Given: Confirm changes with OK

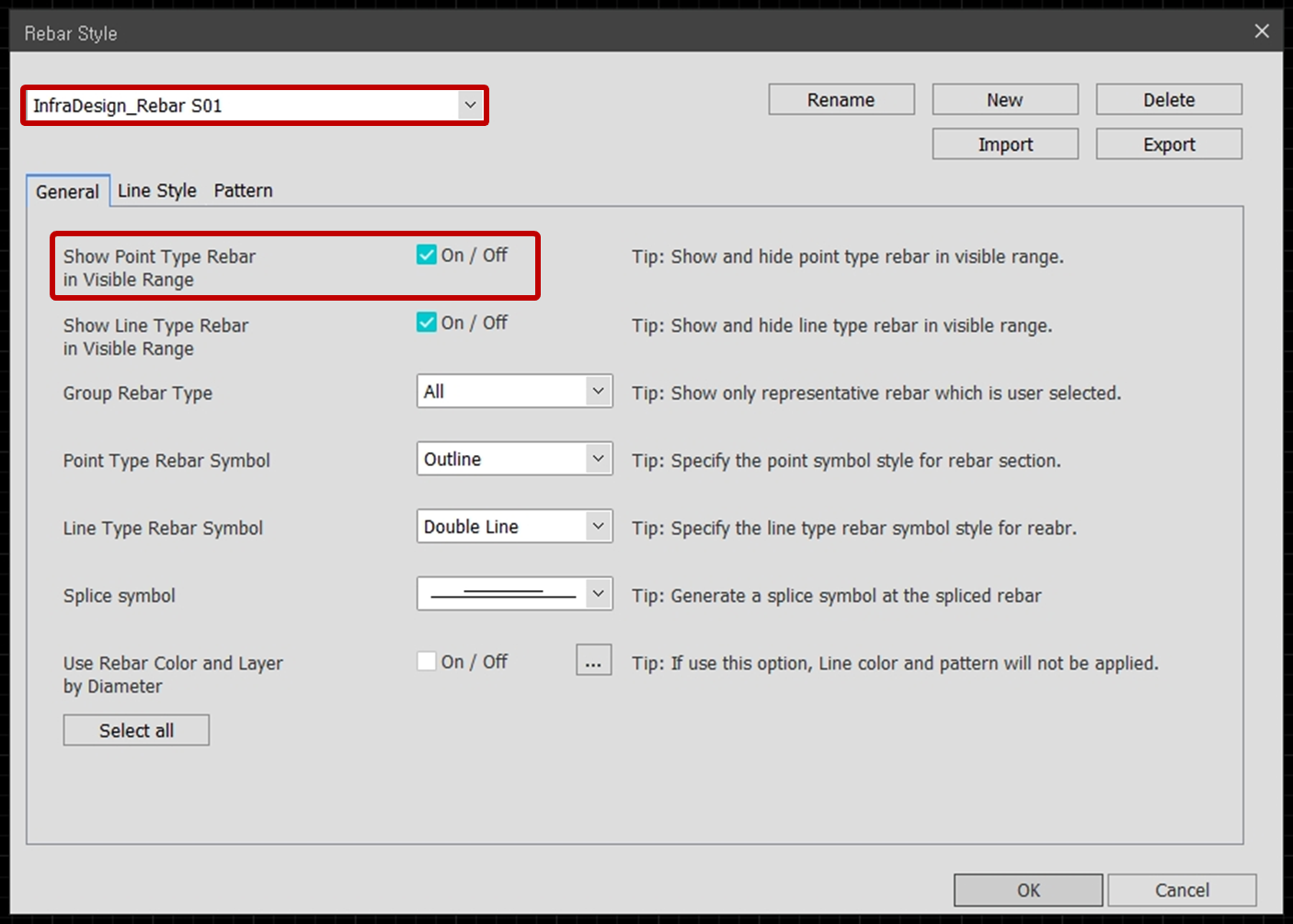Looking at the screenshot, I should [x=1026, y=889].
